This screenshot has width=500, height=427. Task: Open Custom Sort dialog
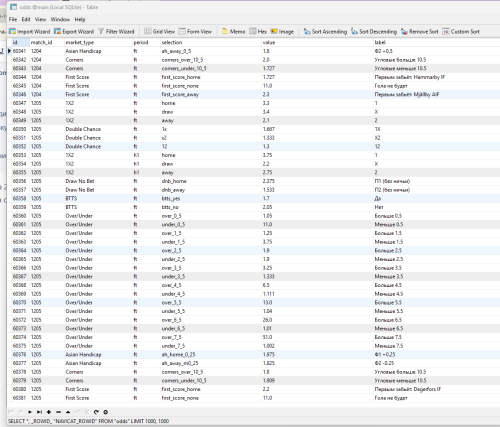coord(461,32)
